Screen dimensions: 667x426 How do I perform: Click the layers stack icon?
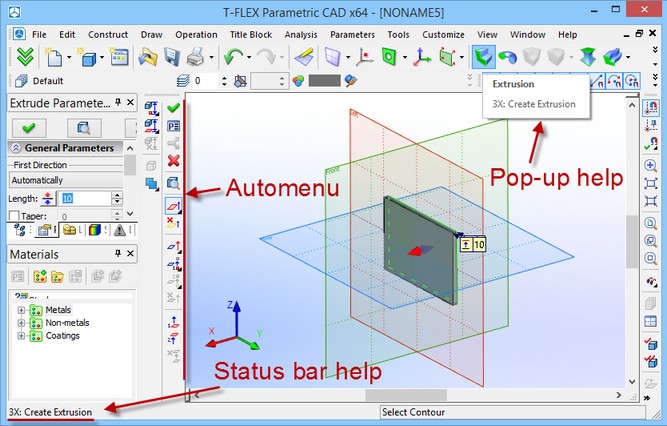pyautogui.click(x=183, y=81)
